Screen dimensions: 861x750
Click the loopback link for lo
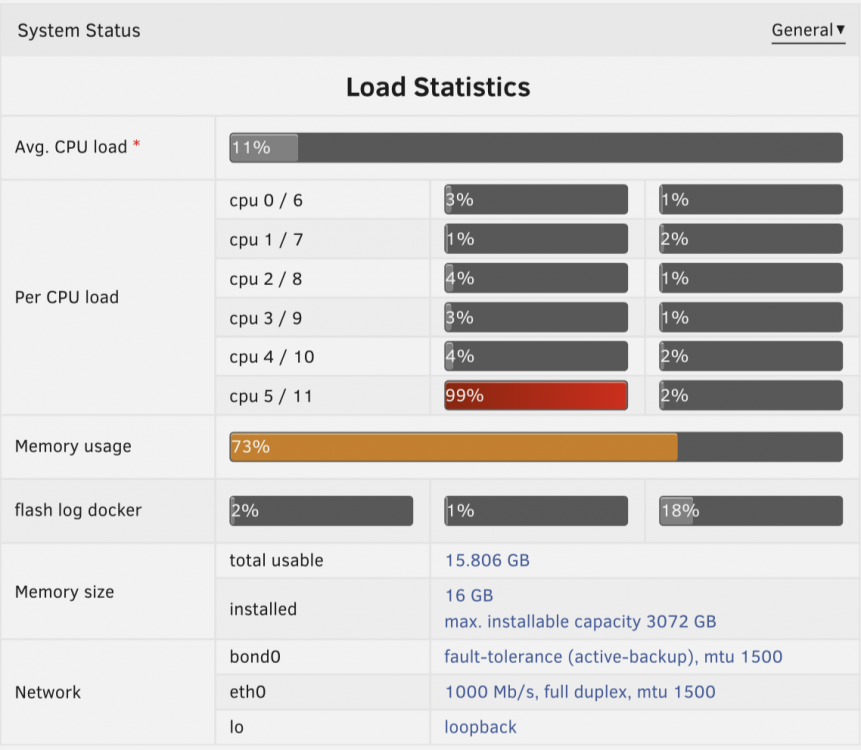point(480,727)
